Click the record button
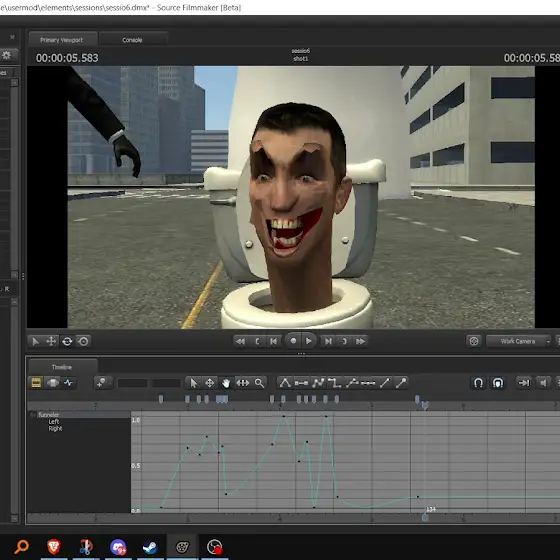The height and width of the screenshot is (560, 560). click(293, 341)
